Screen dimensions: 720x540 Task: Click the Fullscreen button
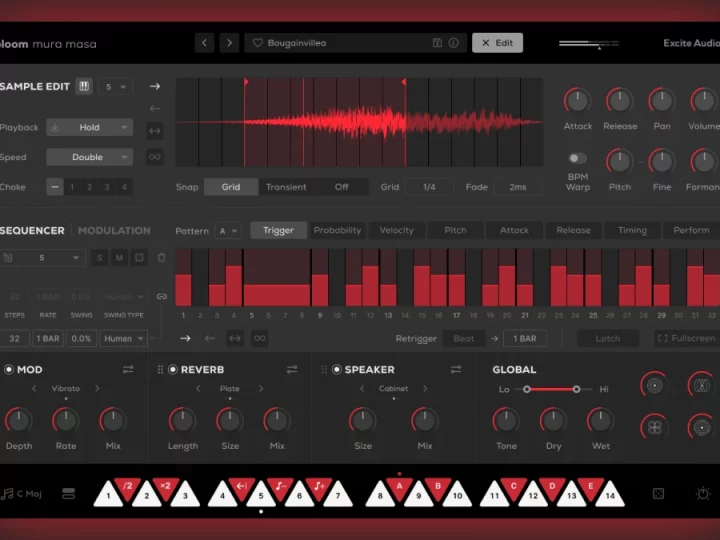(x=687, y=338)
